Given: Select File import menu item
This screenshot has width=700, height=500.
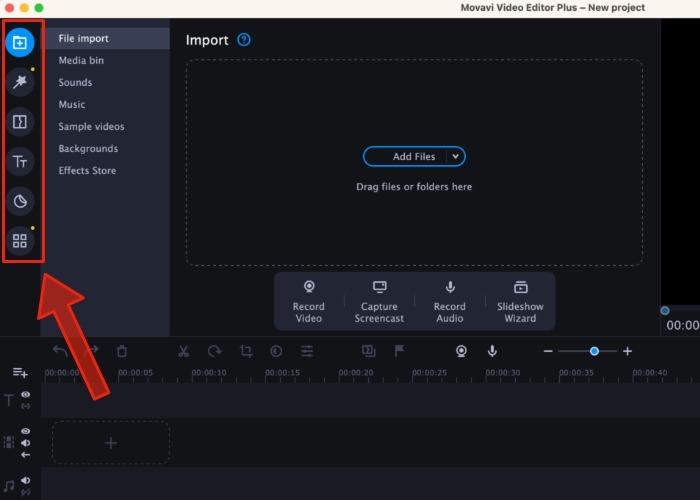Looking at the screenshot, I should 106,38.
